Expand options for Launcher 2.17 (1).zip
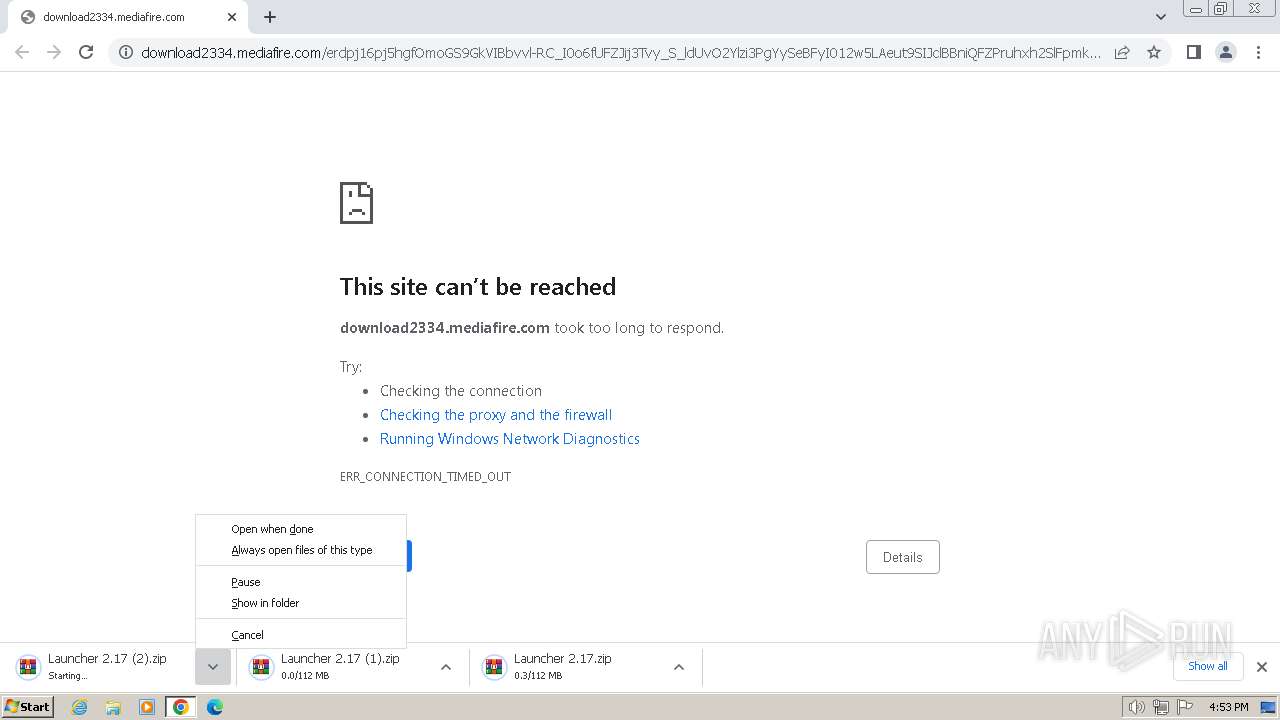 pyautogui.click(x=446, y=667)
